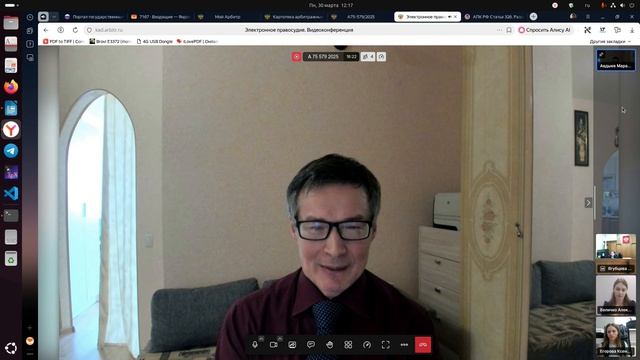Screen dimensions: 640x360
Task: Open connection quality indicator
Action: [367, 345]
